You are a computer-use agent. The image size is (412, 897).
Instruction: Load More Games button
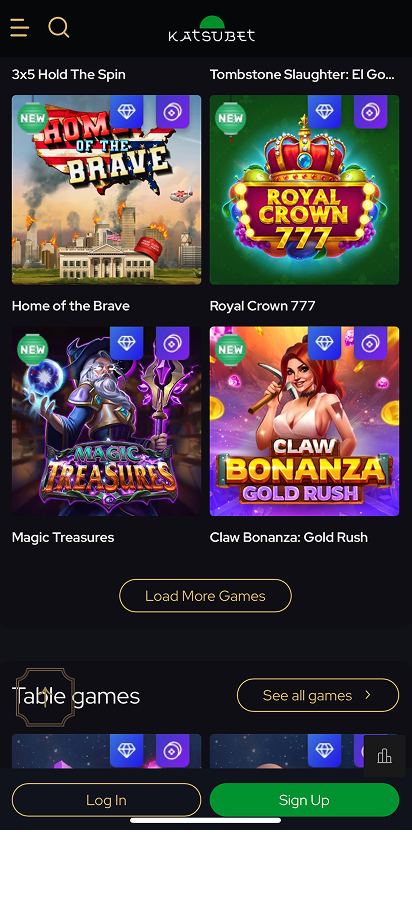tap(205, 596)
